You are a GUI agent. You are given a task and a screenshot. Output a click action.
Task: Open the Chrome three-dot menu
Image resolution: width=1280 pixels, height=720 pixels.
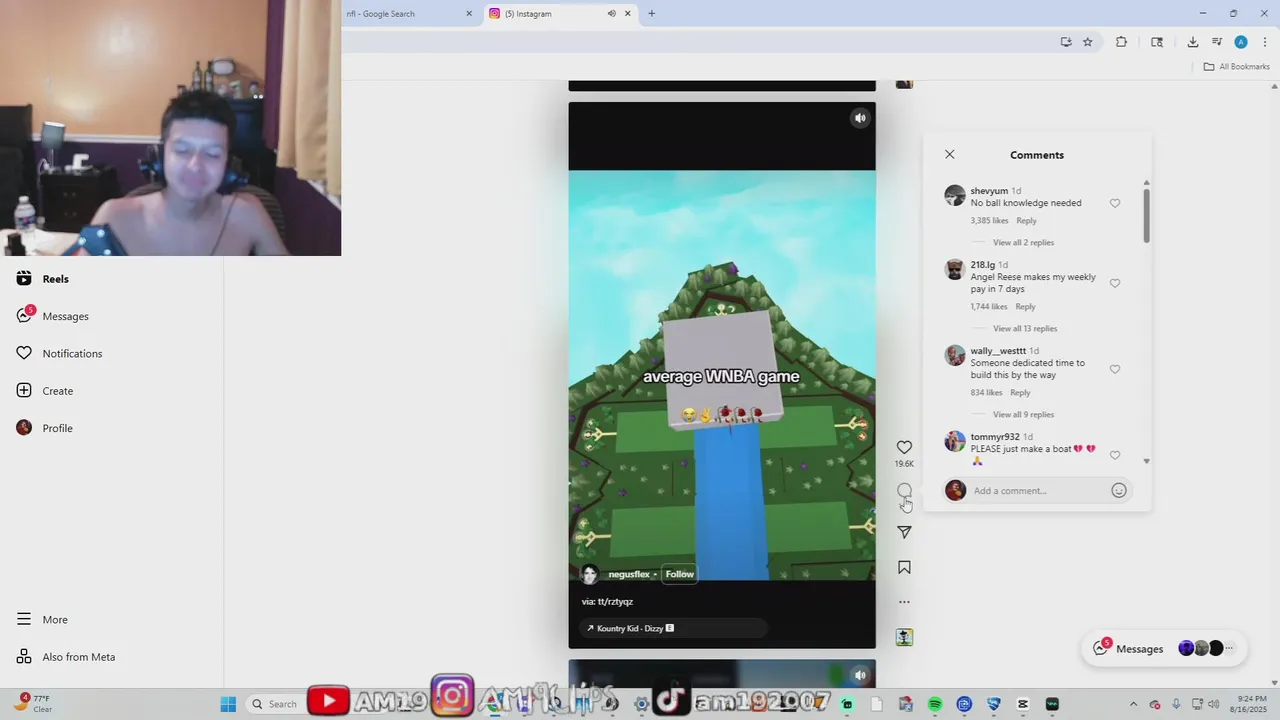click(x=1264, y=42)
